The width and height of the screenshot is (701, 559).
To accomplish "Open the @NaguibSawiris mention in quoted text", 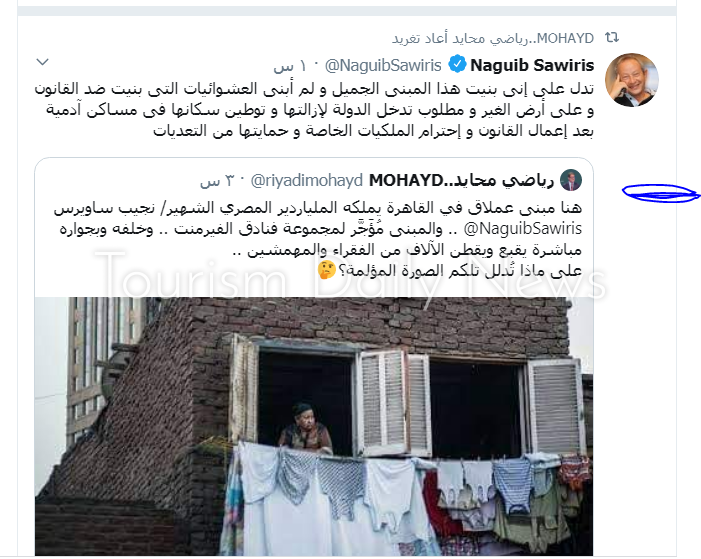I will [523, 229].
